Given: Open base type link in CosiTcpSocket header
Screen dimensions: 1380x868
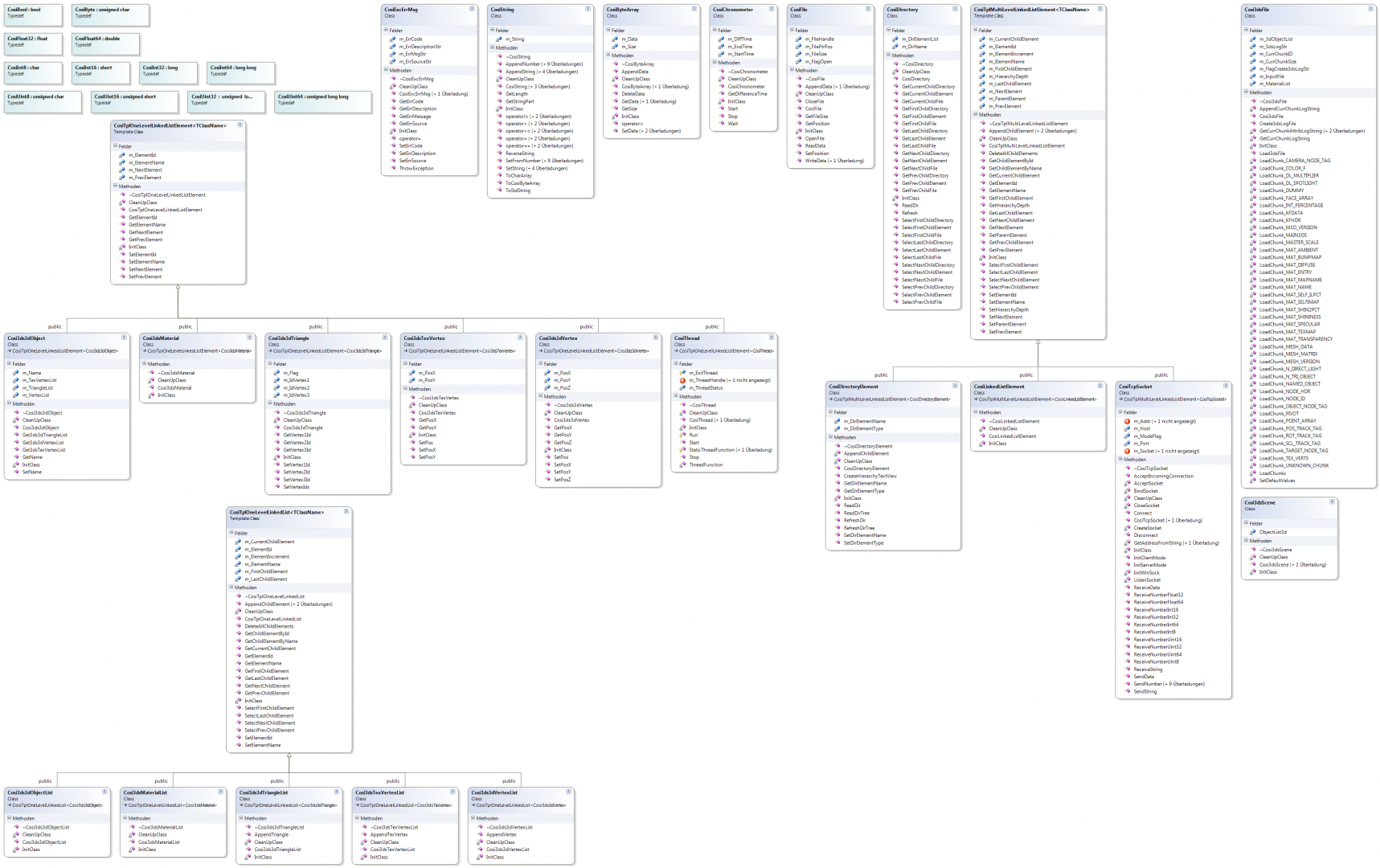Looking at the screenshot, I should pyautogui.click(x=1175, y=399).
